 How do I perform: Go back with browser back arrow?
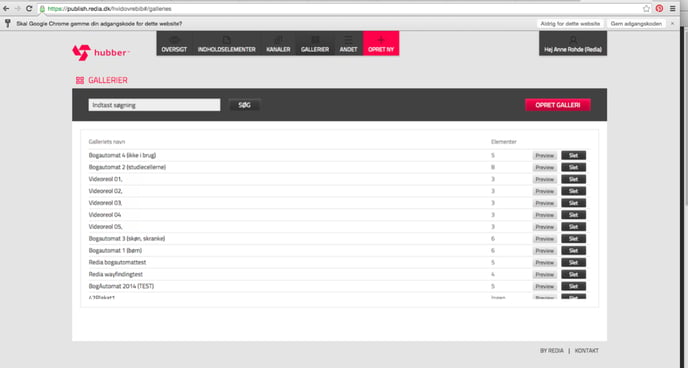[x=6, y=8]
